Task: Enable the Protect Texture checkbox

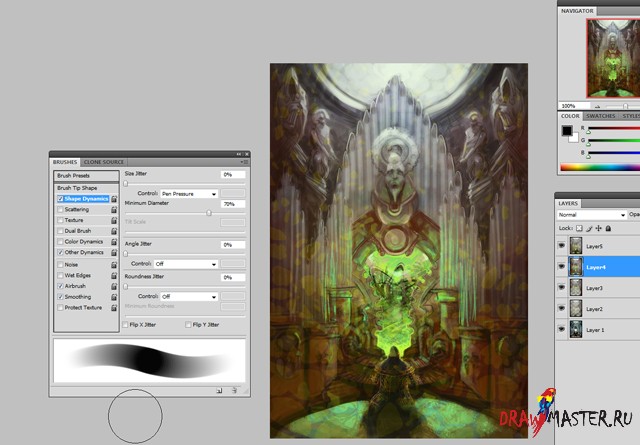Action: pos(60,308)
